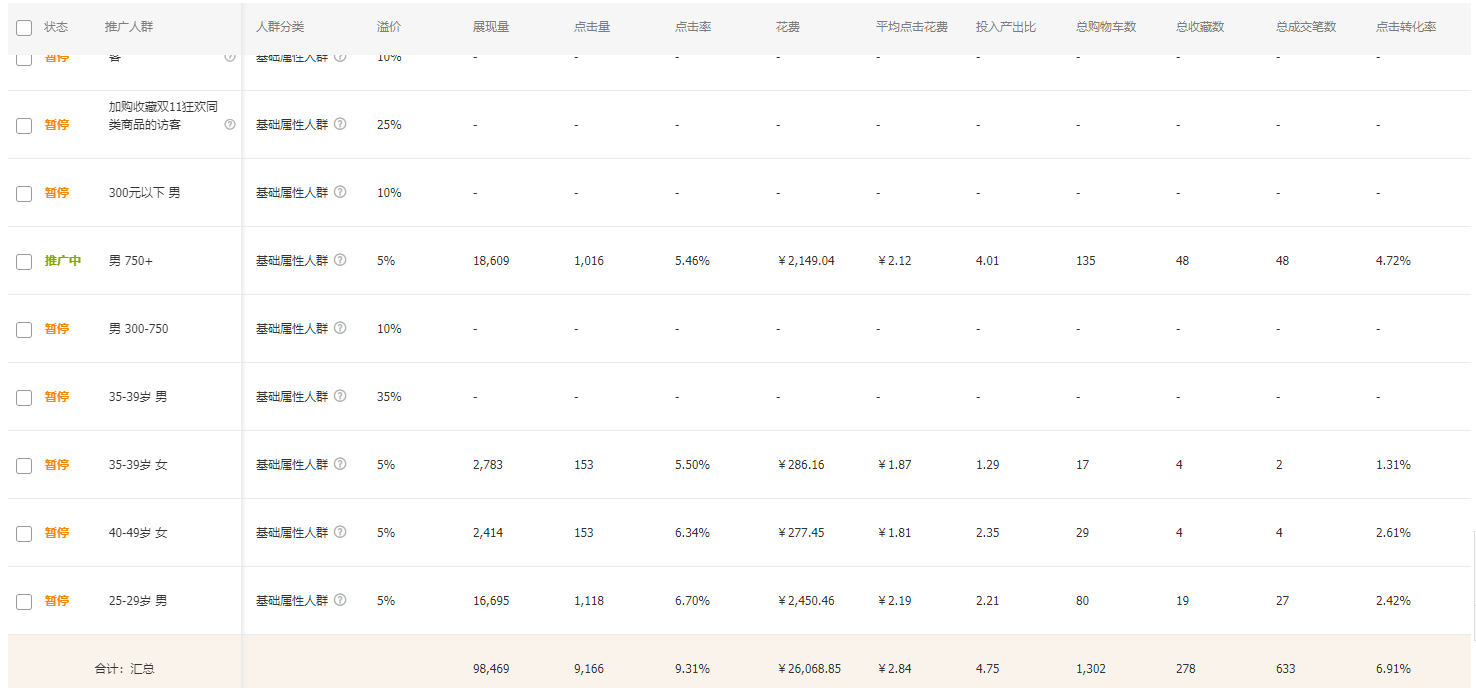Image resolution: width=1476 pixels, height=688 pixels.
Task: Click help icon in 25-29岁 男 row
Action: point(340,600)
